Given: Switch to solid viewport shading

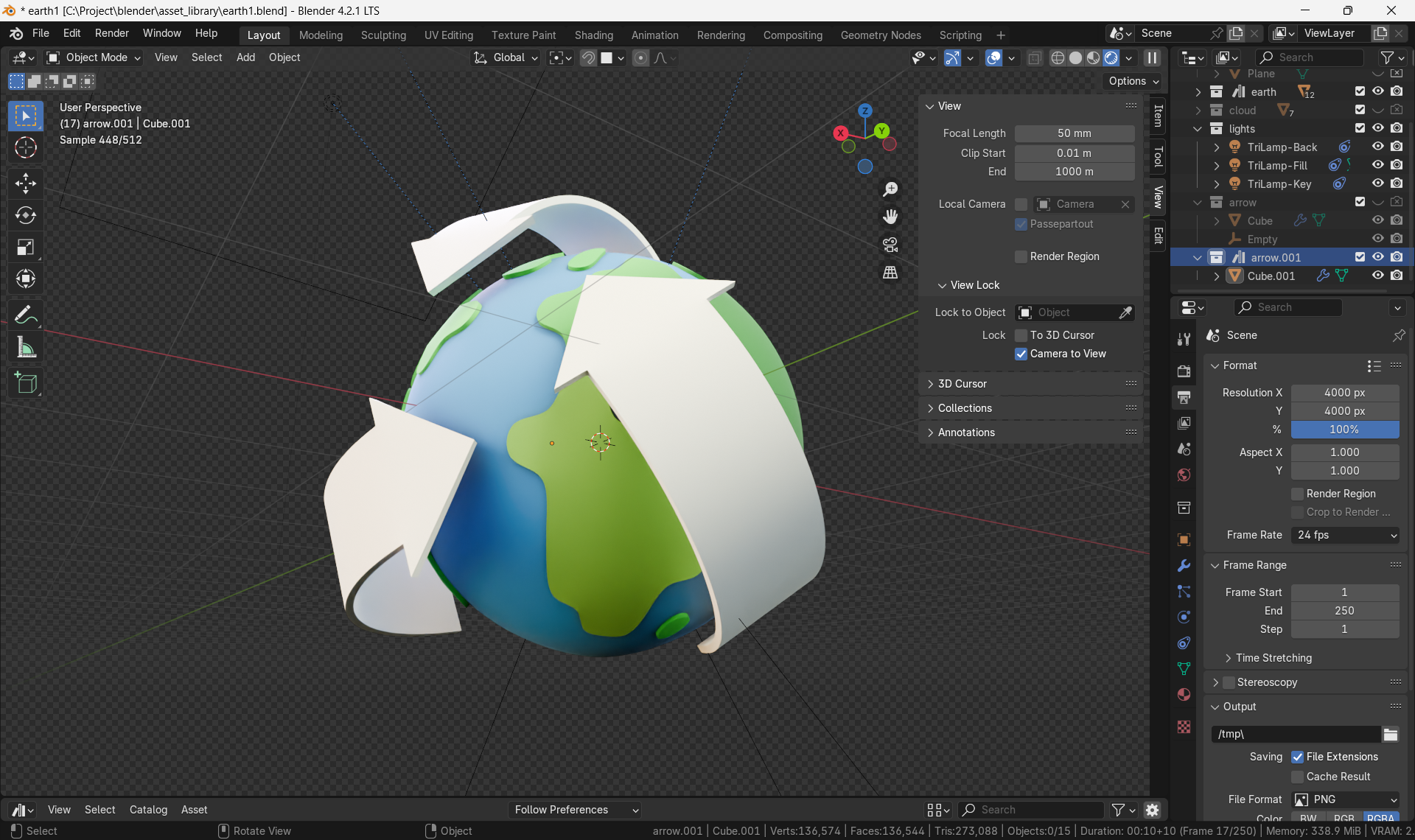Looking at the screenshot, I should 1075,57.
